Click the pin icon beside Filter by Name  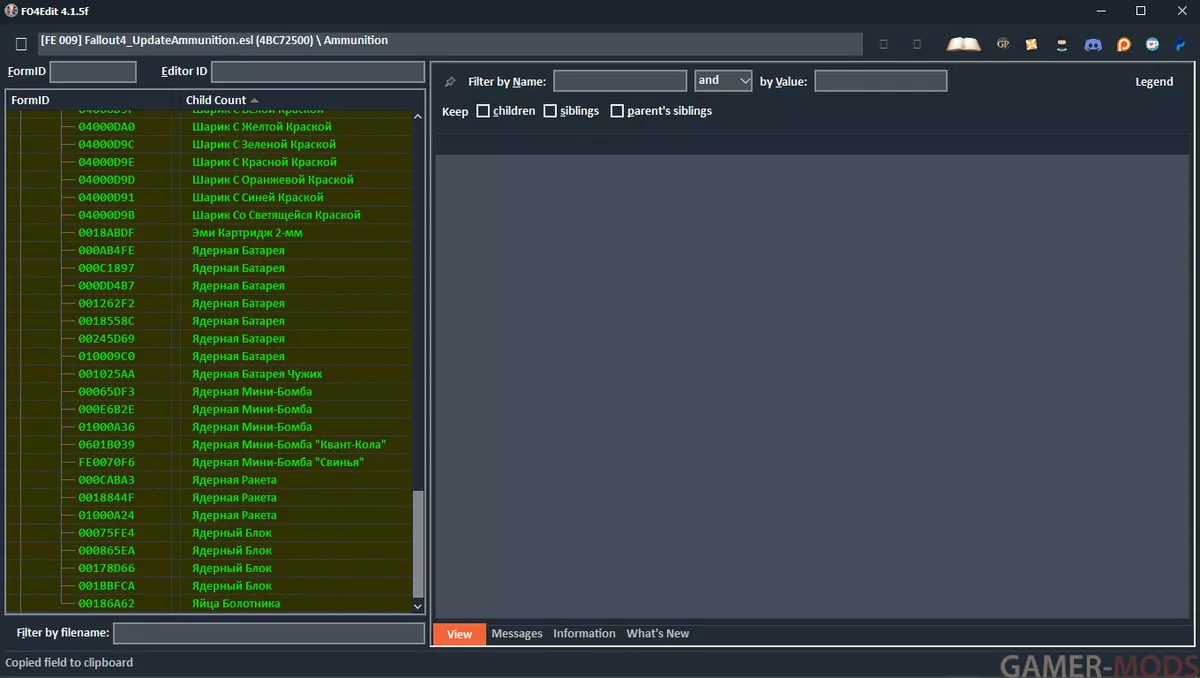pyautogui.click(x=450, y=82)
